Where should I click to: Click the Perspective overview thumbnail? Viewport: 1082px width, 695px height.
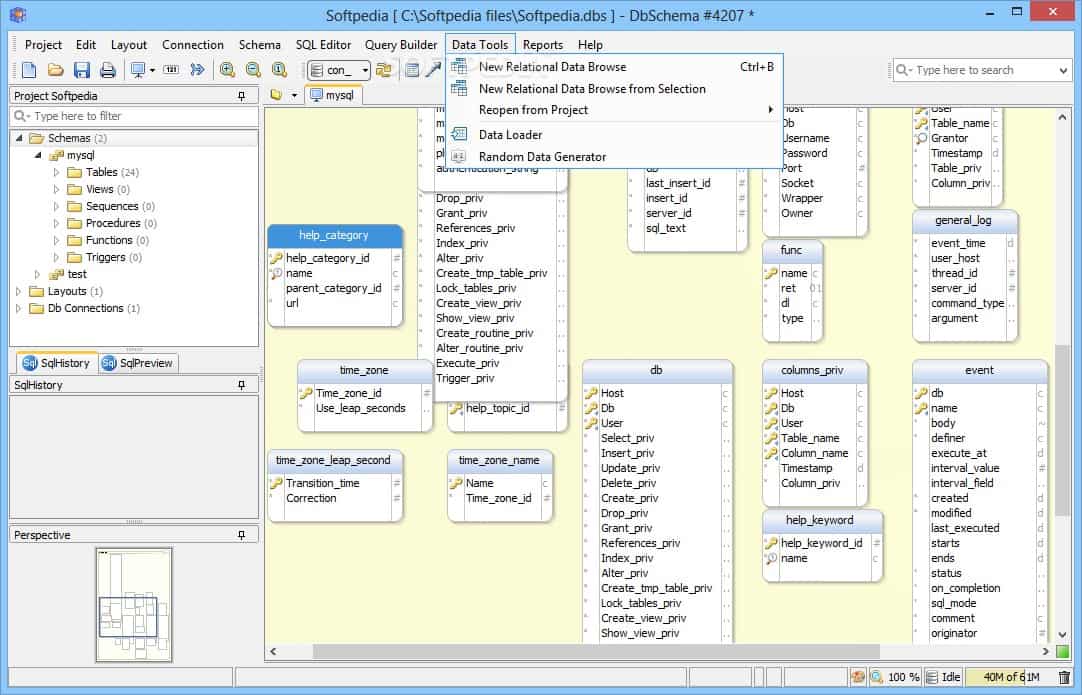click(134, 605)
